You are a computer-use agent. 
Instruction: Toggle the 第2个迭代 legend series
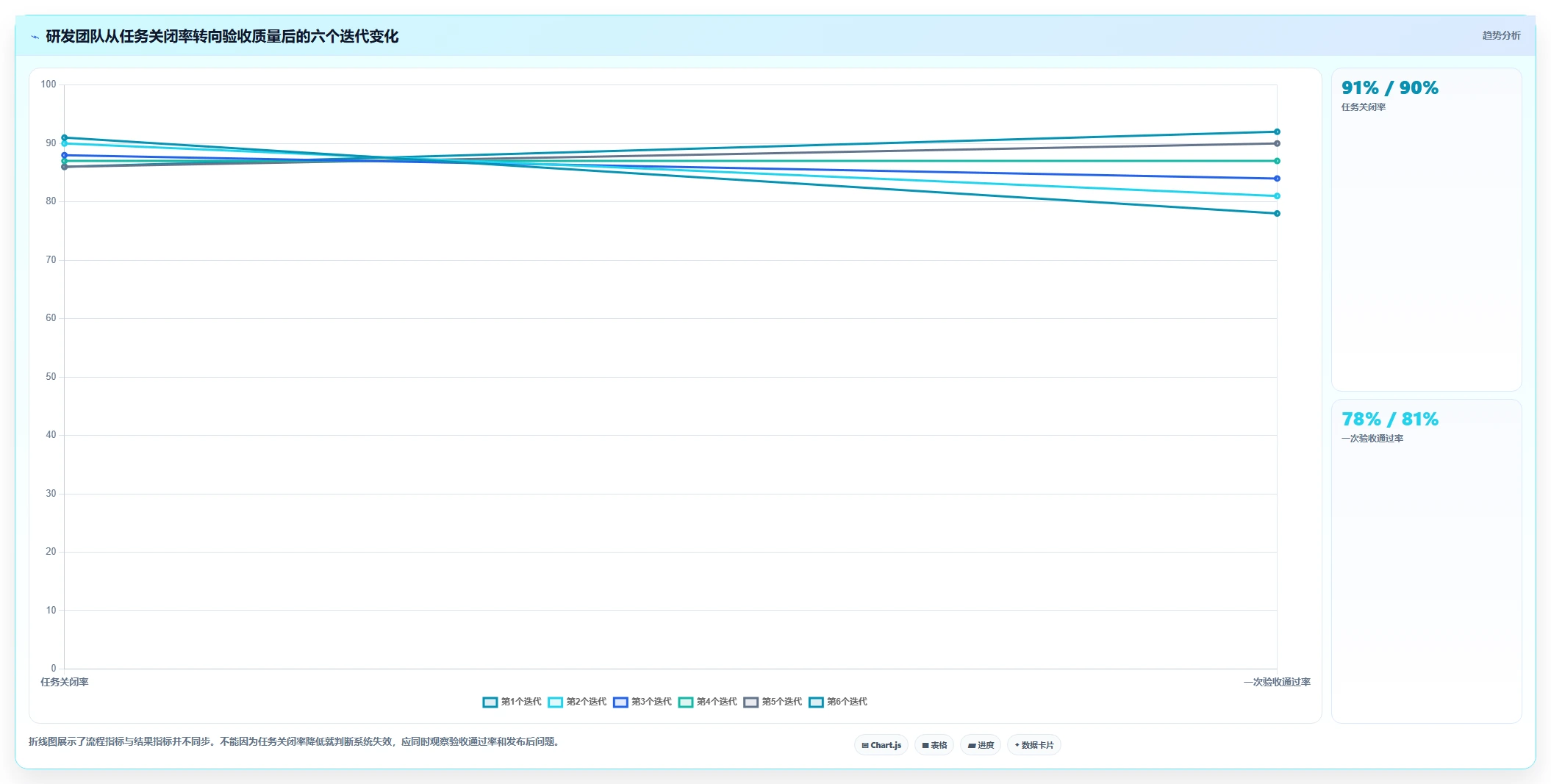click(x=577, y=702)
